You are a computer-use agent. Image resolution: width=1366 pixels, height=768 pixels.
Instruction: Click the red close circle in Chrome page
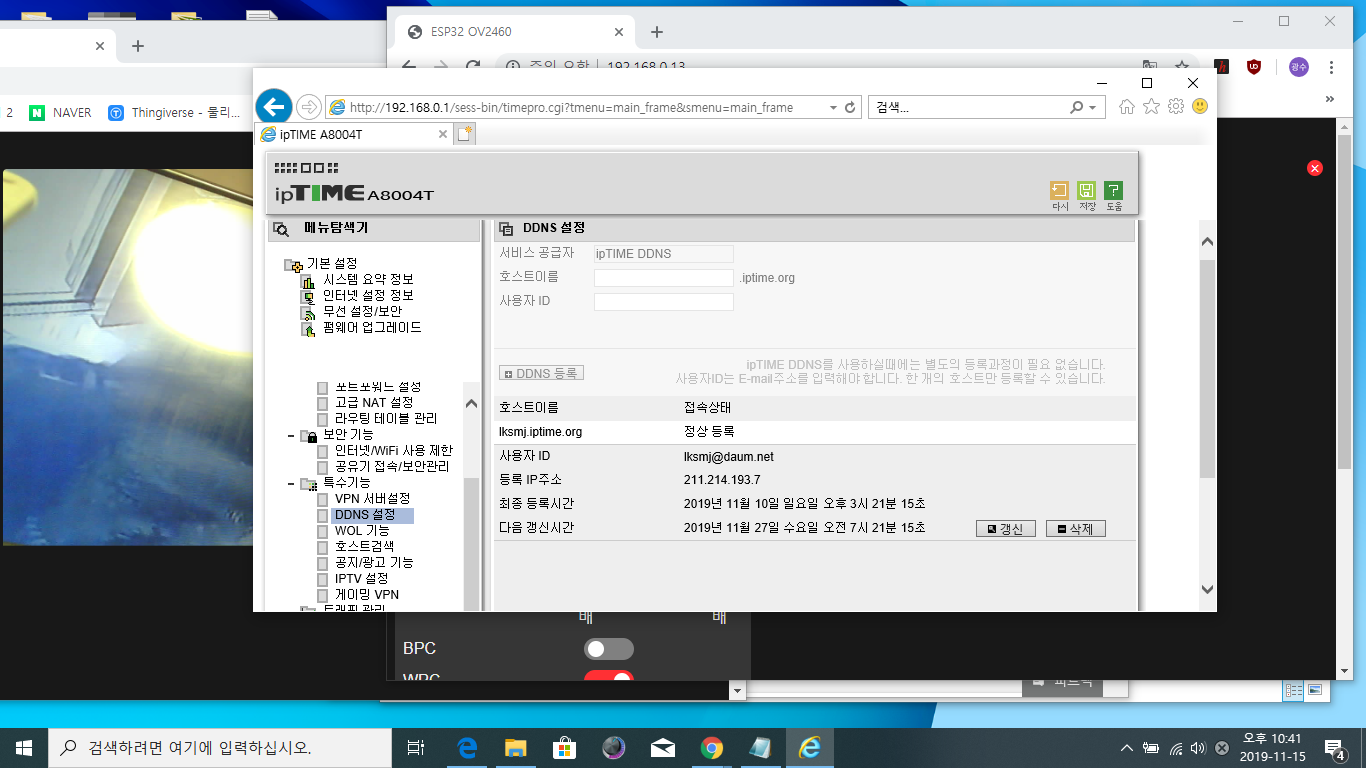tap(1315, 168)
